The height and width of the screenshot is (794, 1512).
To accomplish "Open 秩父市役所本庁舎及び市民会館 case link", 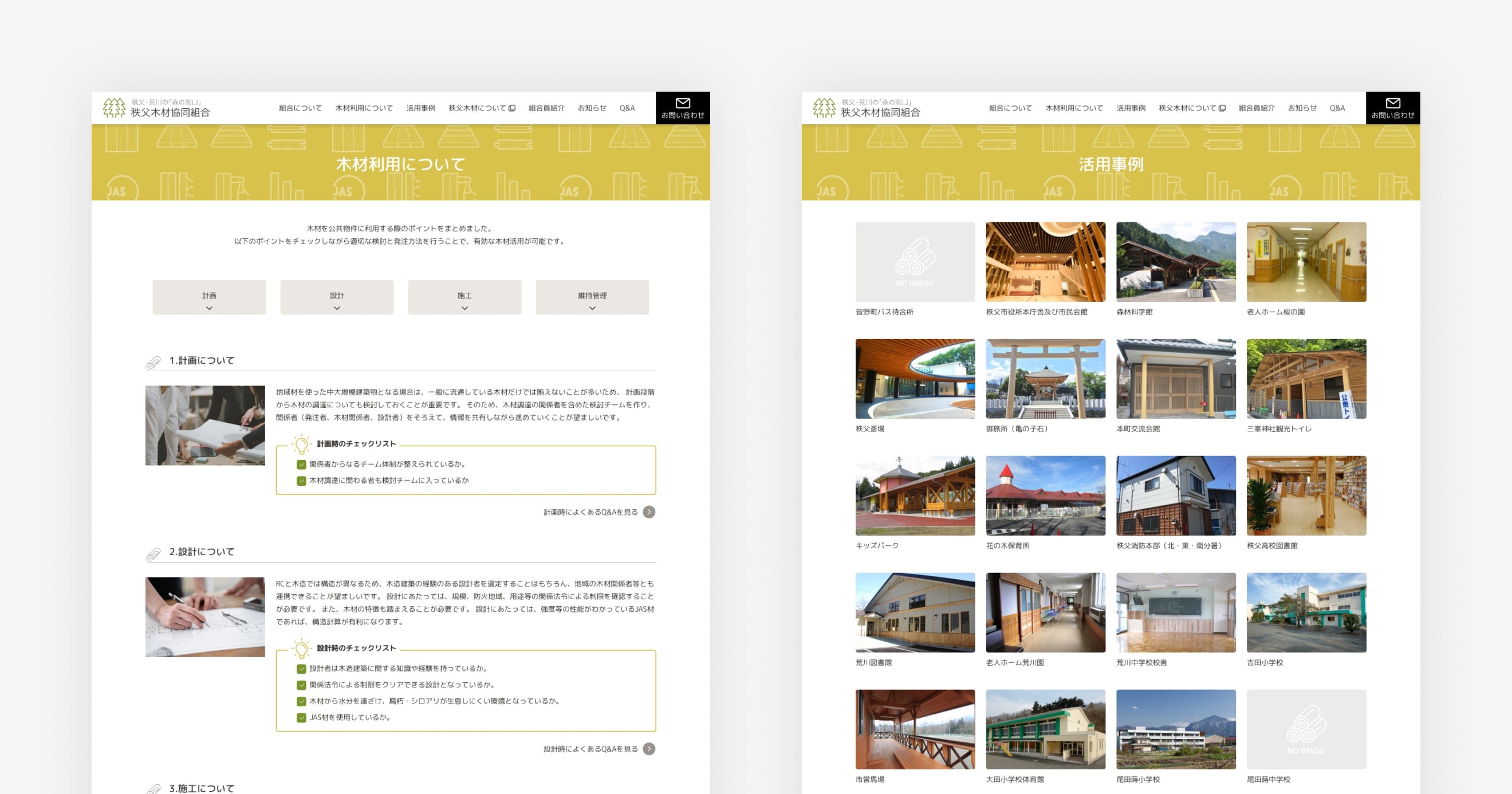I will point(1036,312).
